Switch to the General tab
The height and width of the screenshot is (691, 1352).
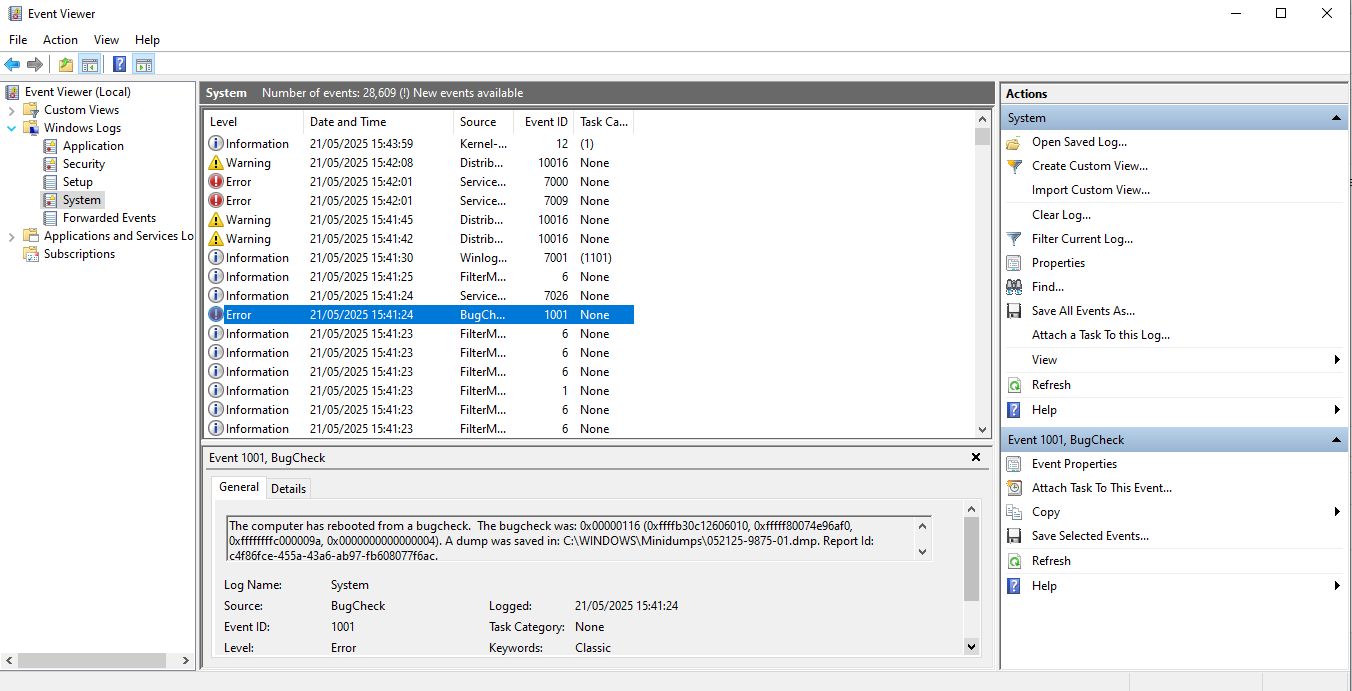click(x=239, y=487)
